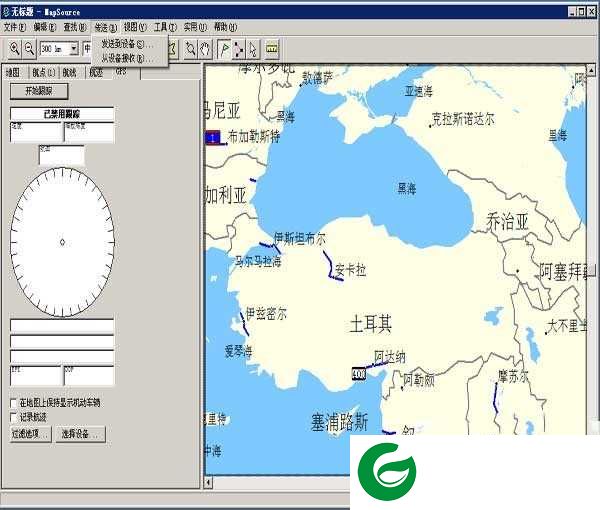600x510 pixels.
Task: Select the hand pan tool
Action: coord(205,49)
